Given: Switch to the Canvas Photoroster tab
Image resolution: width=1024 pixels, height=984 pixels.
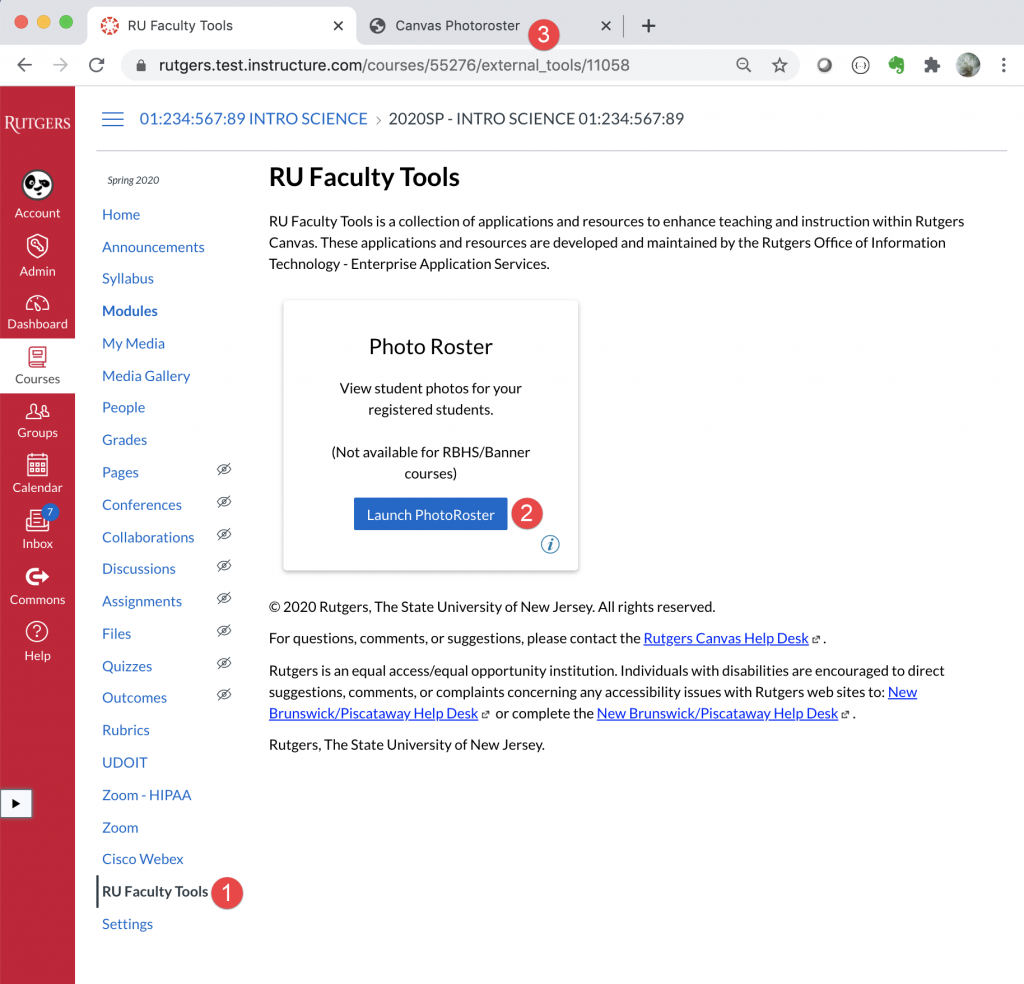Looking at the screenshot, I should [457, 25].
